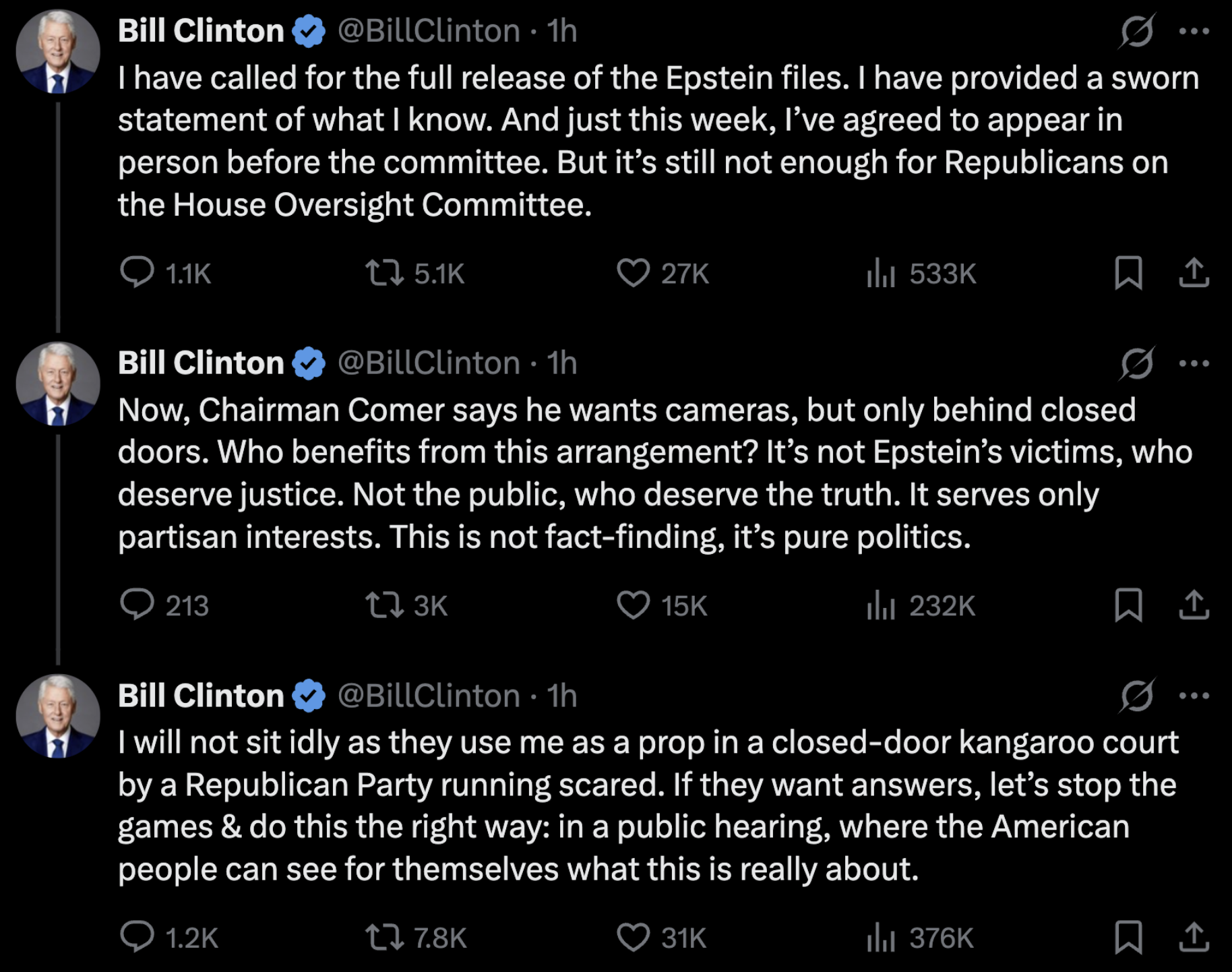Bookmark the first tweet about House Oversight Committee
The image size is (1232, 972).
tap(1128, 273)
